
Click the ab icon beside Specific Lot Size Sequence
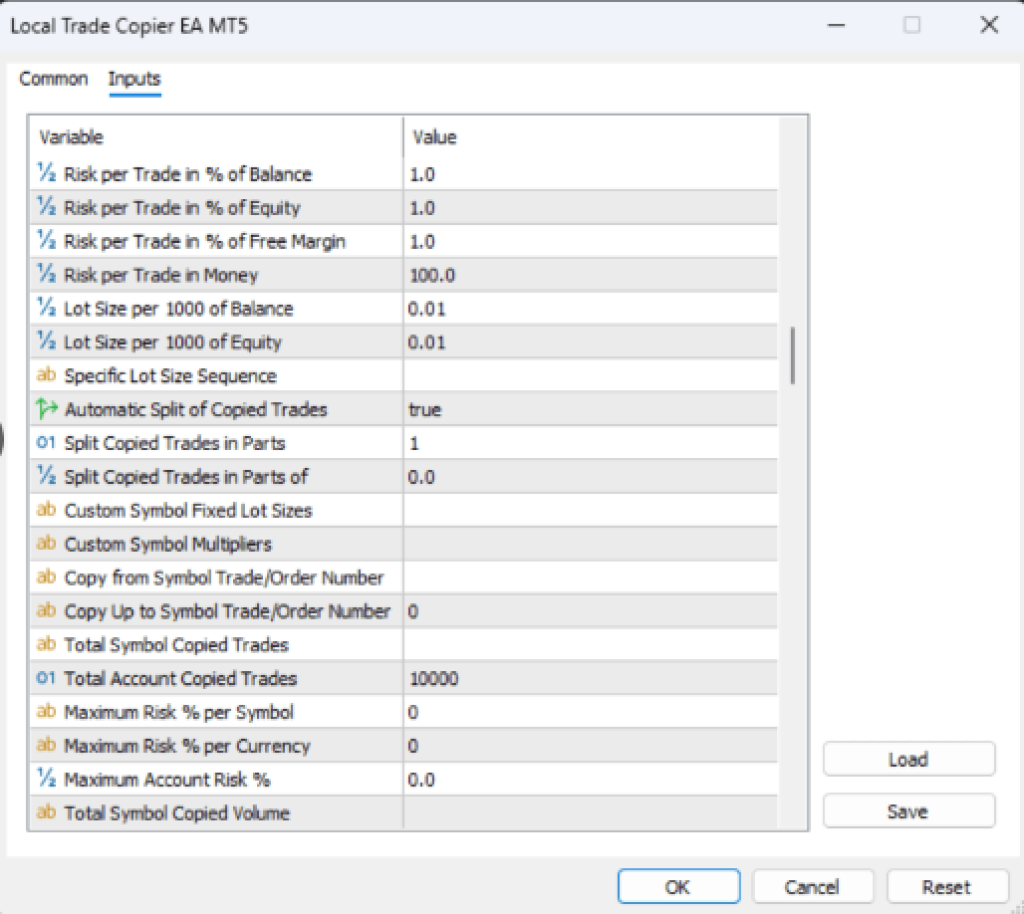46,375
